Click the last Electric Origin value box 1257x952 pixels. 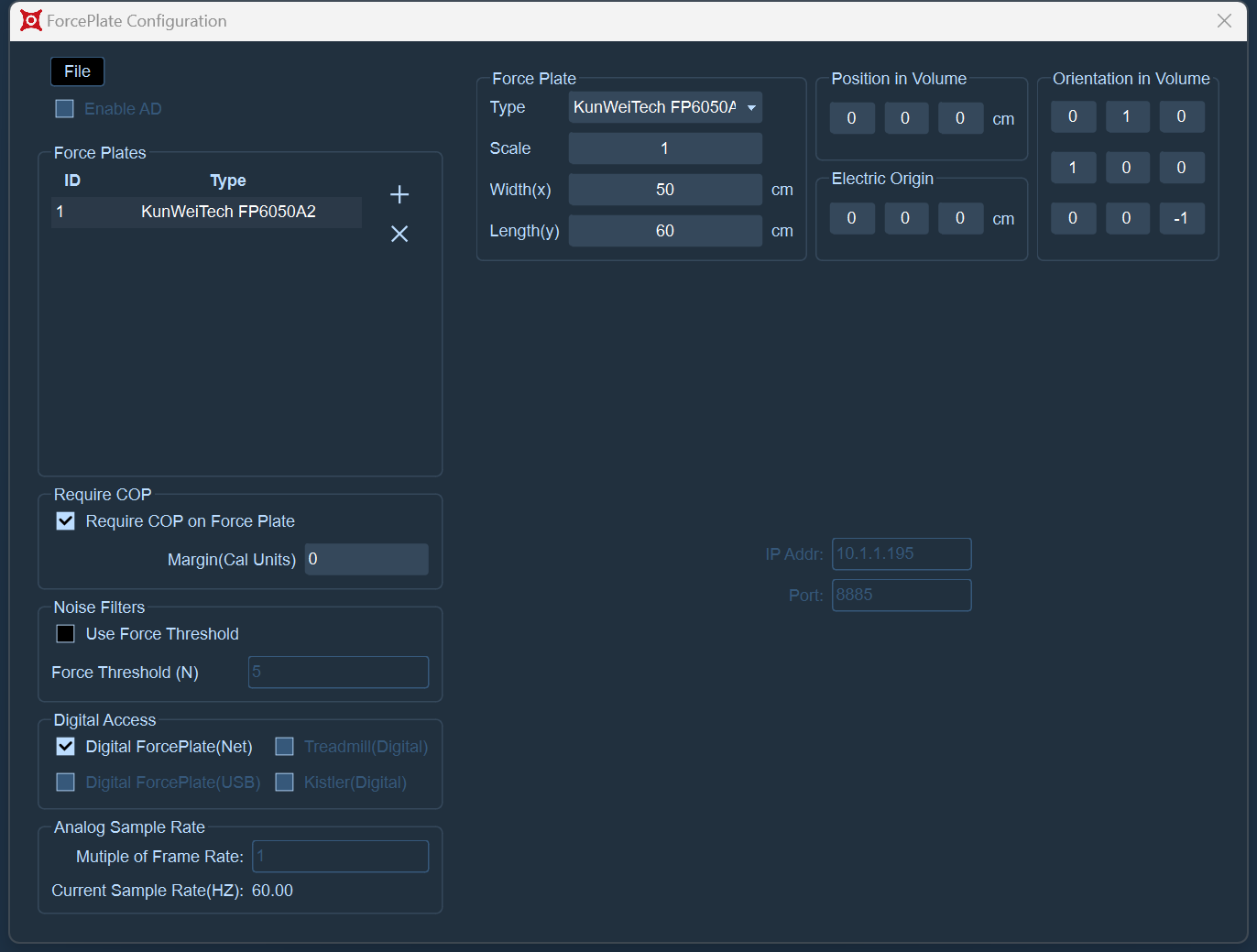pyautogui.click(x=960, y=218)
